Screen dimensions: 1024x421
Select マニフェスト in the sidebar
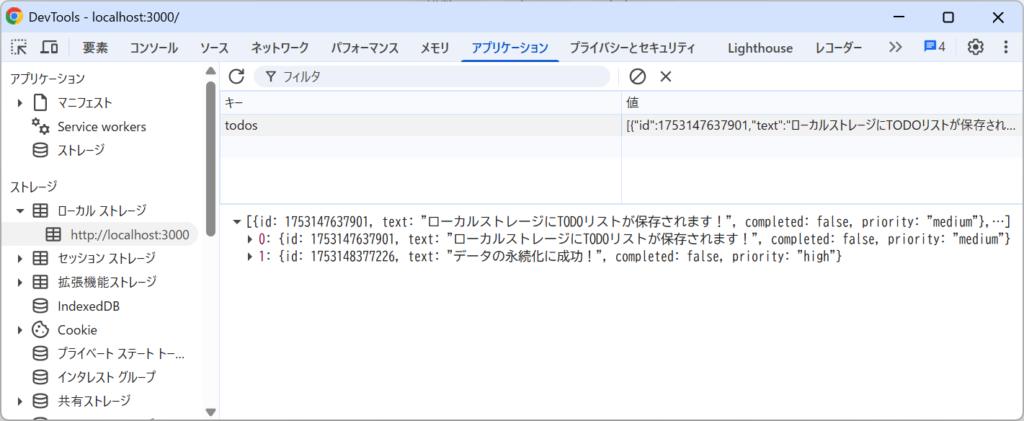[x=84, y=102]
